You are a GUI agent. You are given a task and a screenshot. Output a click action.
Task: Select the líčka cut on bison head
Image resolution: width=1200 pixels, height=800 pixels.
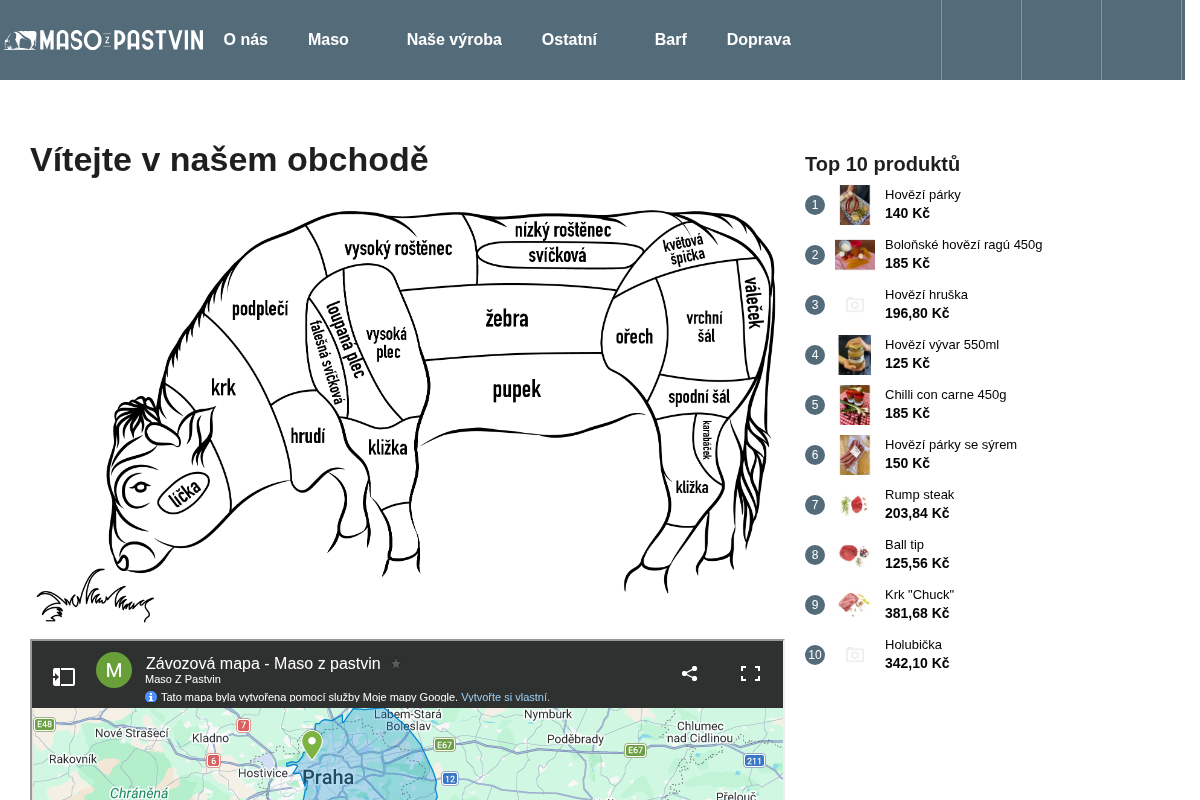click(184, 492)
